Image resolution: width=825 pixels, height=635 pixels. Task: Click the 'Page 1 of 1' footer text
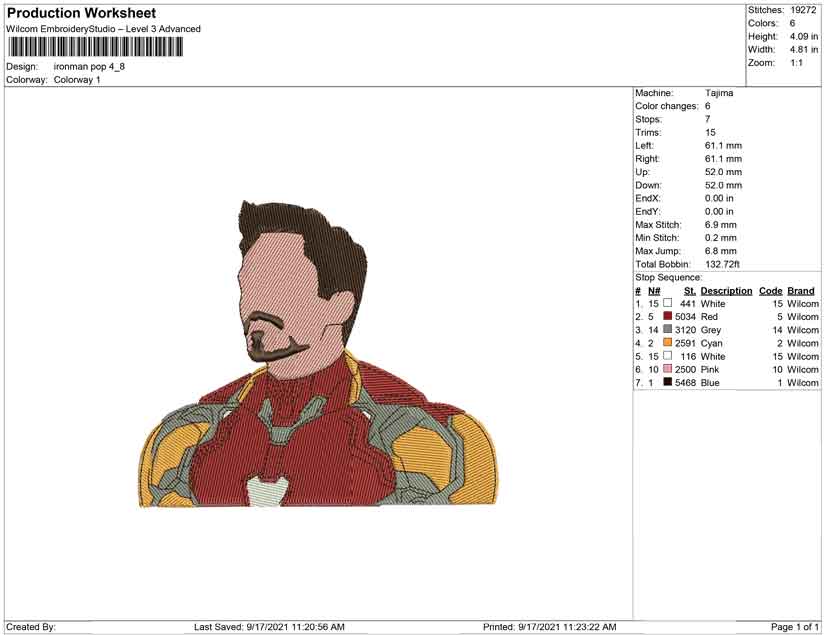[x=794, y=627]
